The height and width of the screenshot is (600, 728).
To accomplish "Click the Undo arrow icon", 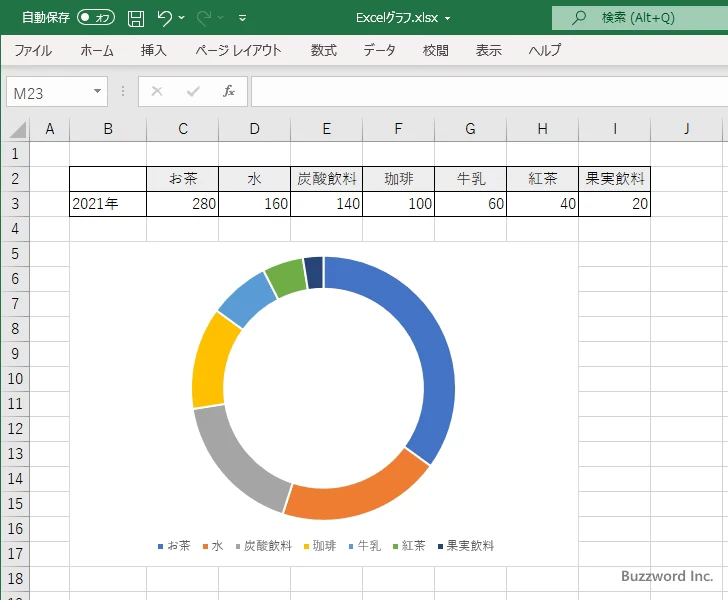I will point(164,18).
